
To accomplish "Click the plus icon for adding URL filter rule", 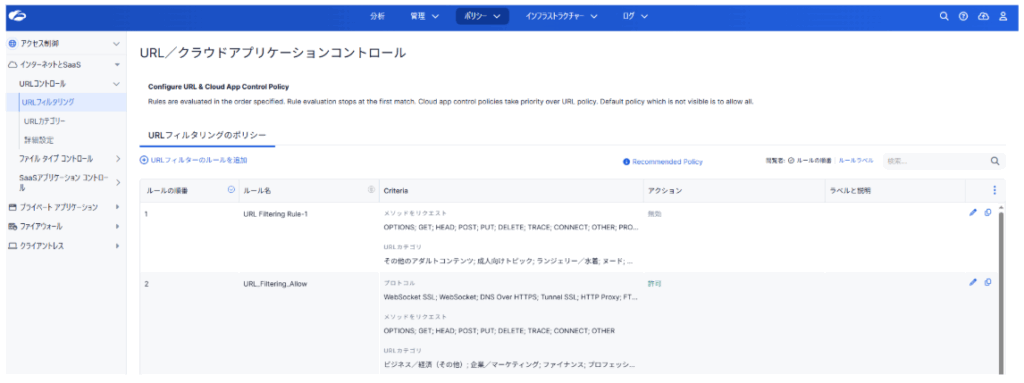I will point(144,160).
